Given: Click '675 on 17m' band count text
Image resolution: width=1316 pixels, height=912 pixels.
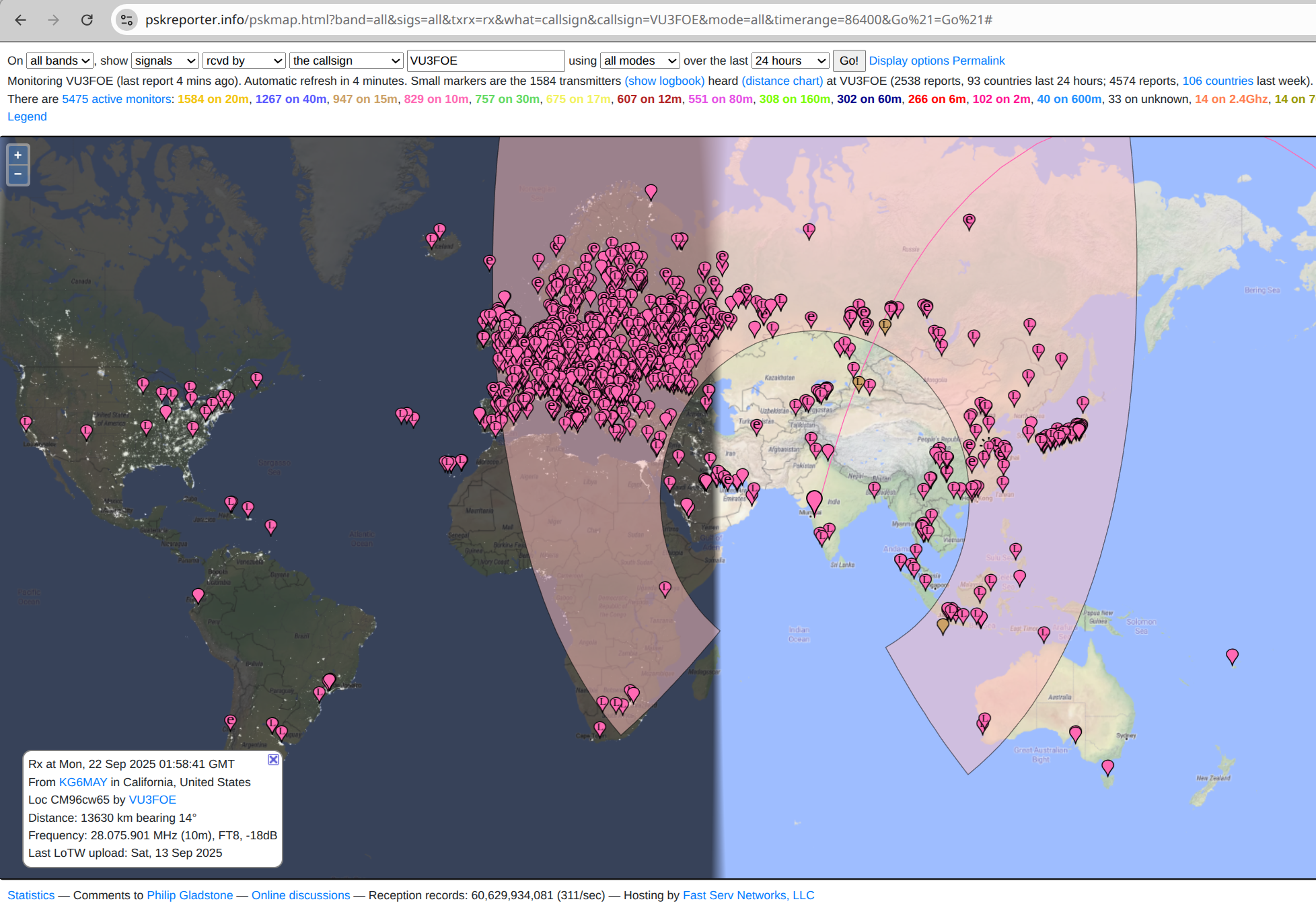Looking at the screenshot, I should point(579,99).
